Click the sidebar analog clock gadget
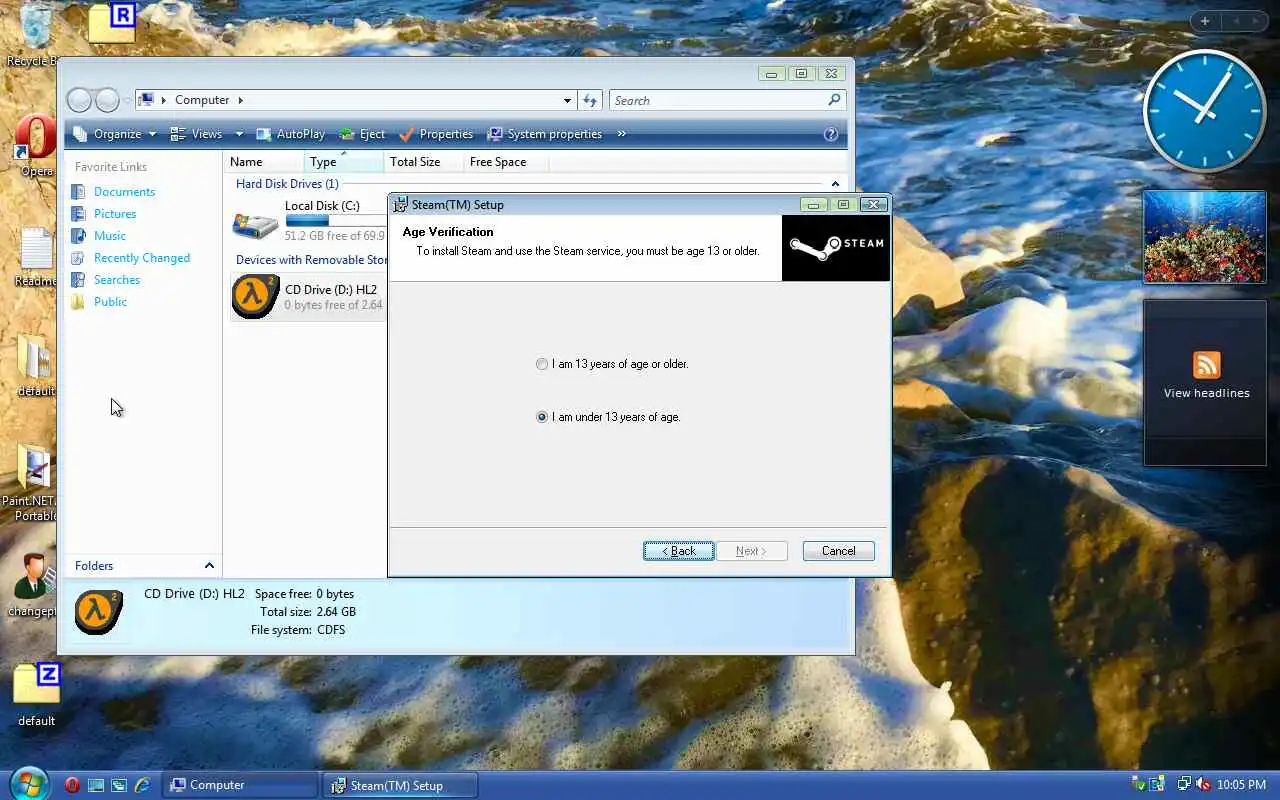 (1204, 111)
